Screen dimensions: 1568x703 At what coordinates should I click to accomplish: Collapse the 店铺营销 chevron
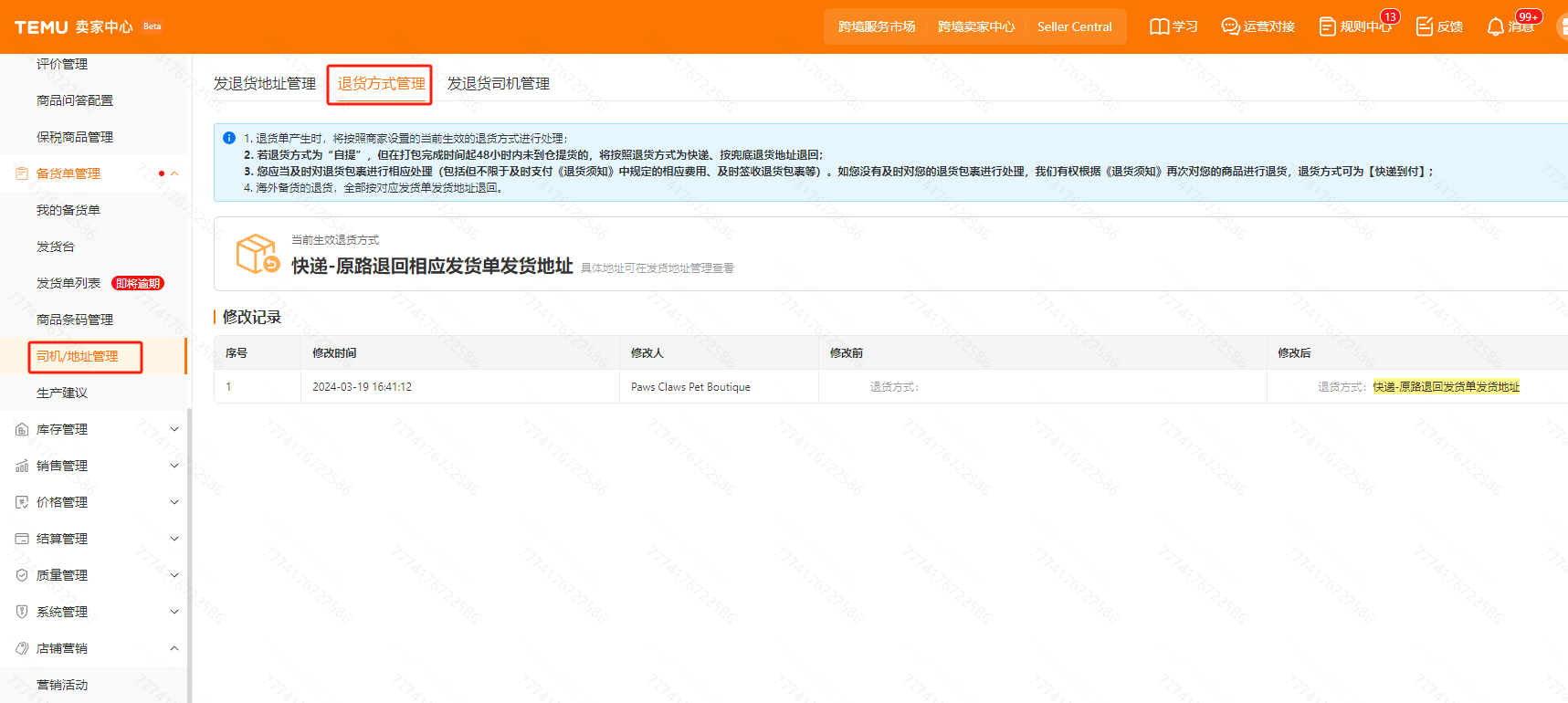click(174, 648)
